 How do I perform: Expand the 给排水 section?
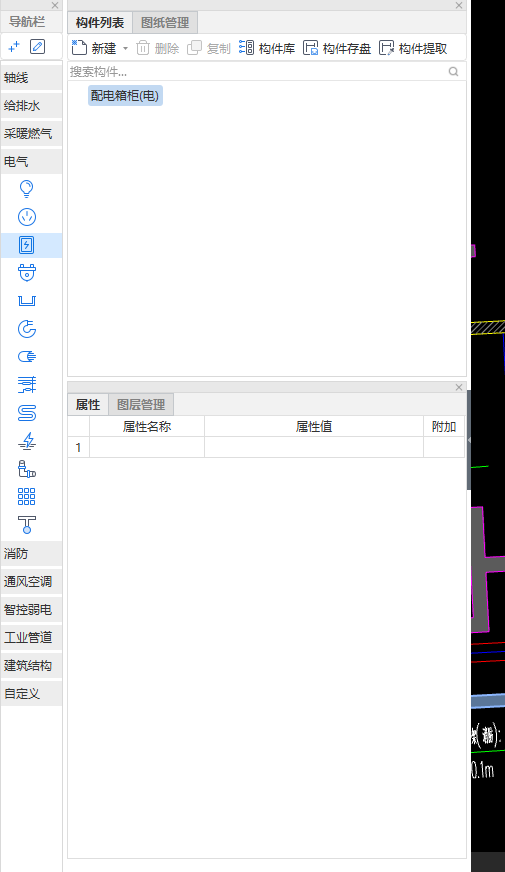tap(31, 106)
